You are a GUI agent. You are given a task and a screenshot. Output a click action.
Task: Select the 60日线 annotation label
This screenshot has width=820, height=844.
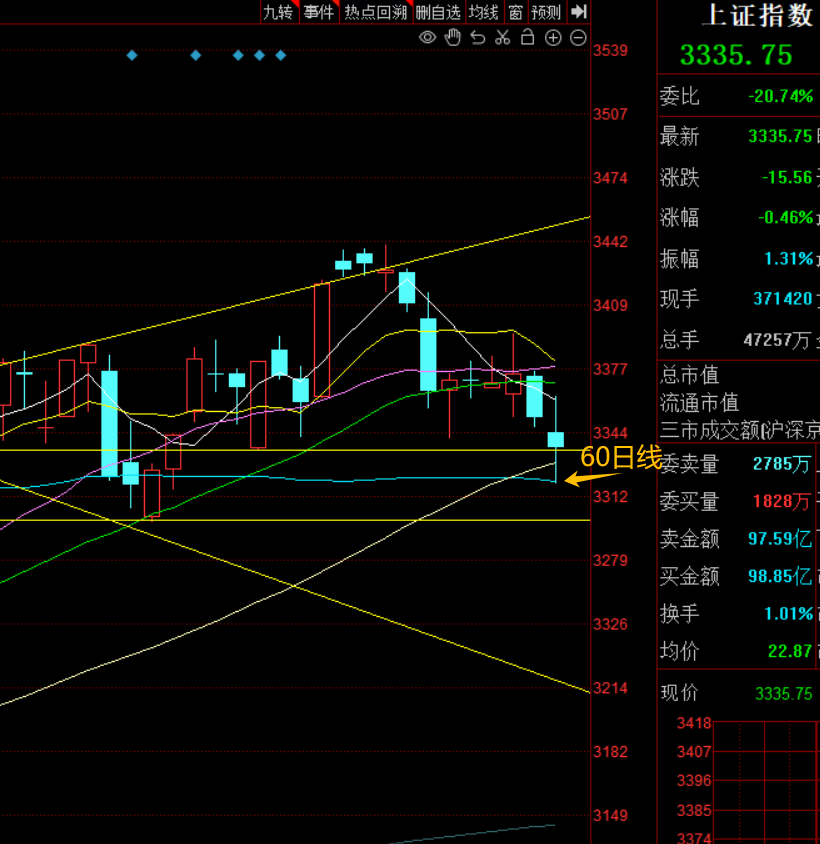(x=621, y=459)
